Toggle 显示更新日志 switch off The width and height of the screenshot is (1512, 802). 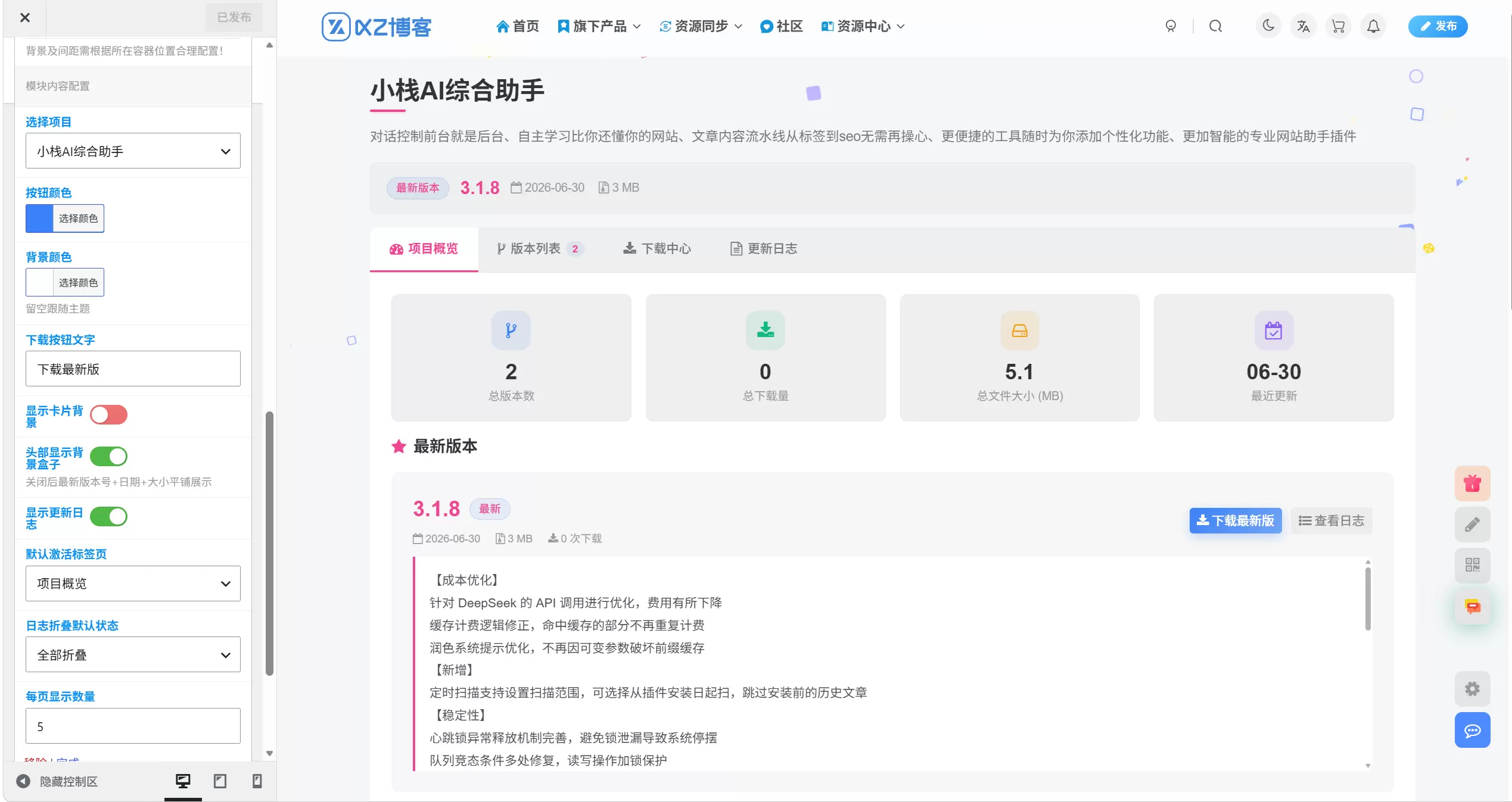[108, 517]
